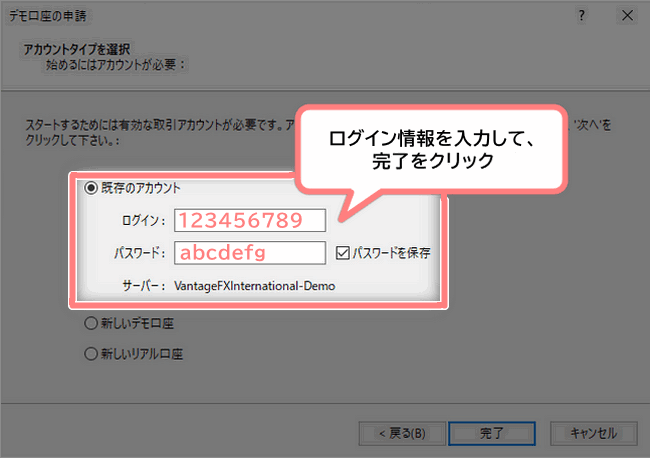
Task: Click the アカウントタイプを選択 heading
Action: coord(77,49)
